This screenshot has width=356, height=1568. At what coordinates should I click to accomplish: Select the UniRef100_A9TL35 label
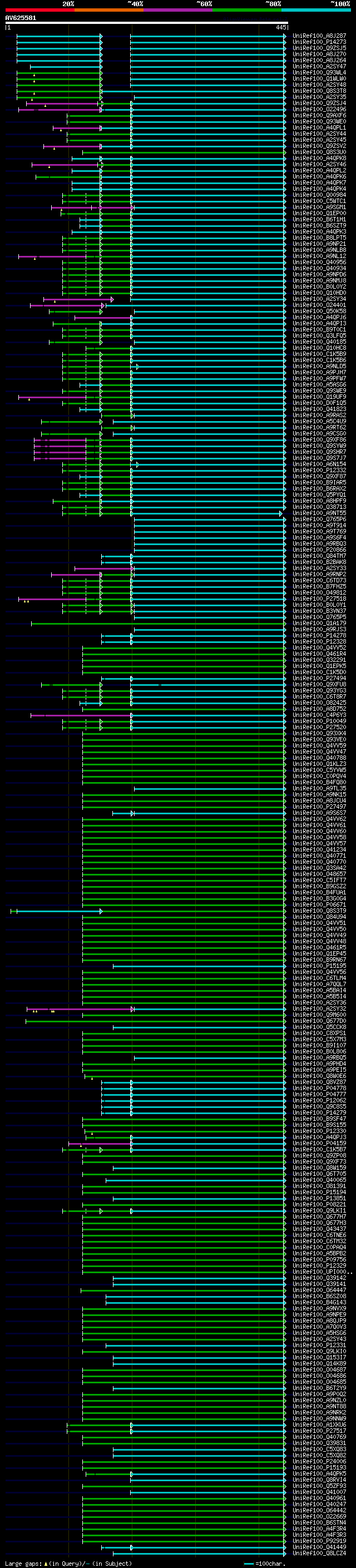tap(319, 788)
